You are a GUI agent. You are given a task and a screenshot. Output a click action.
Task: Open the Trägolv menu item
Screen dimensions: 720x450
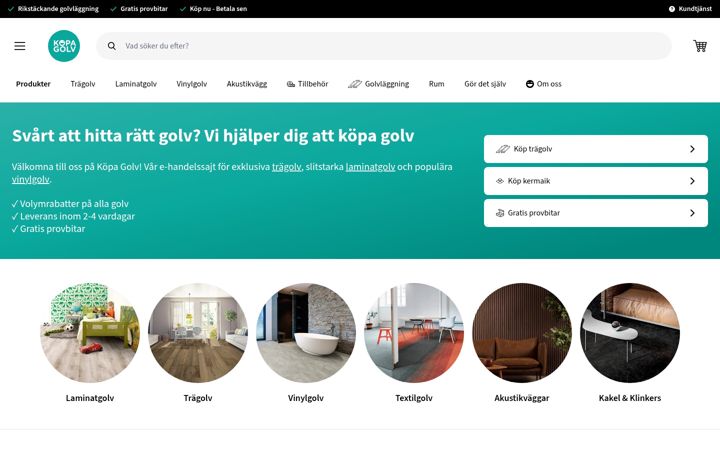(x=83, y=84)
